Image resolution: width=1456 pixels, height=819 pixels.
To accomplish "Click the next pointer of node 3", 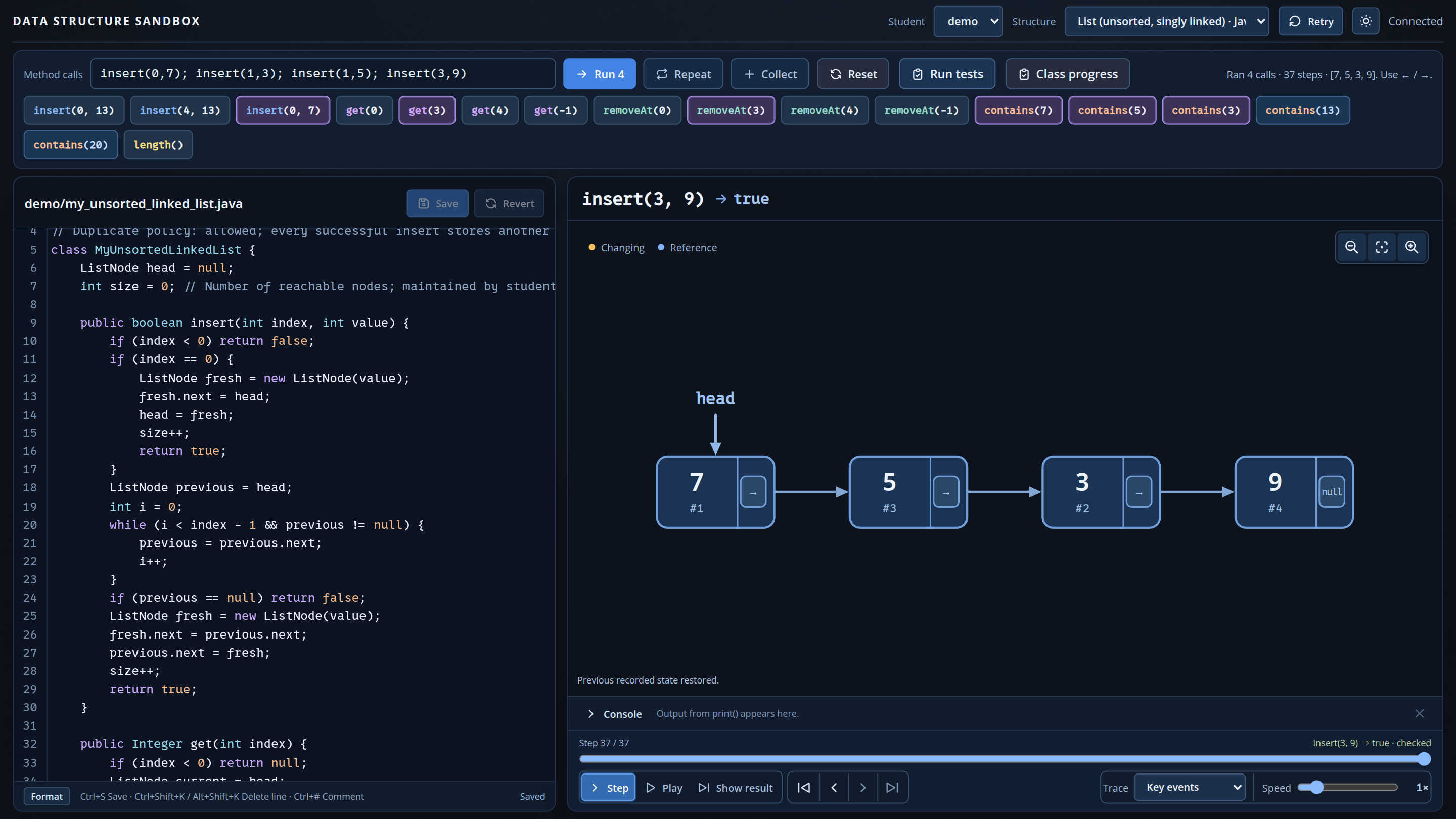I will [1139, 492].
